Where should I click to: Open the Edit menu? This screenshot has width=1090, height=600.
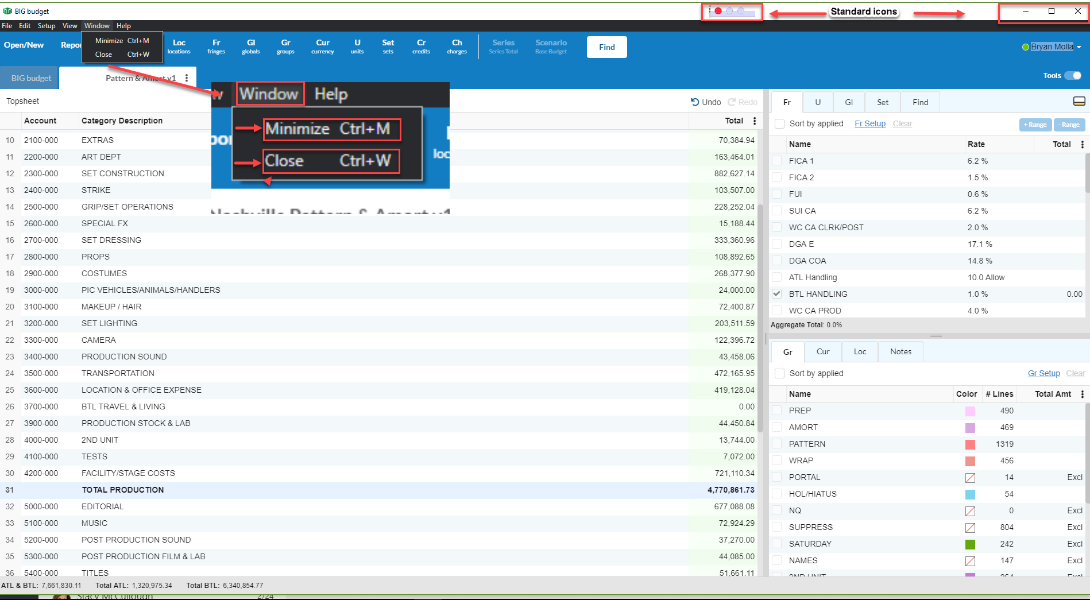24,26
